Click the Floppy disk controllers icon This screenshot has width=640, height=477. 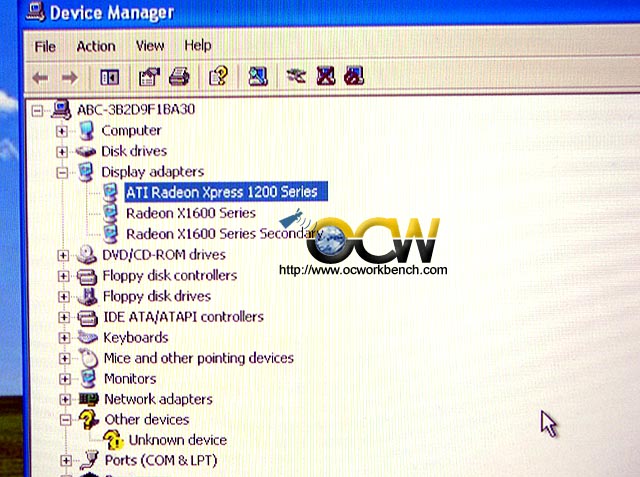pyautogui.click(x=87, y=276)
